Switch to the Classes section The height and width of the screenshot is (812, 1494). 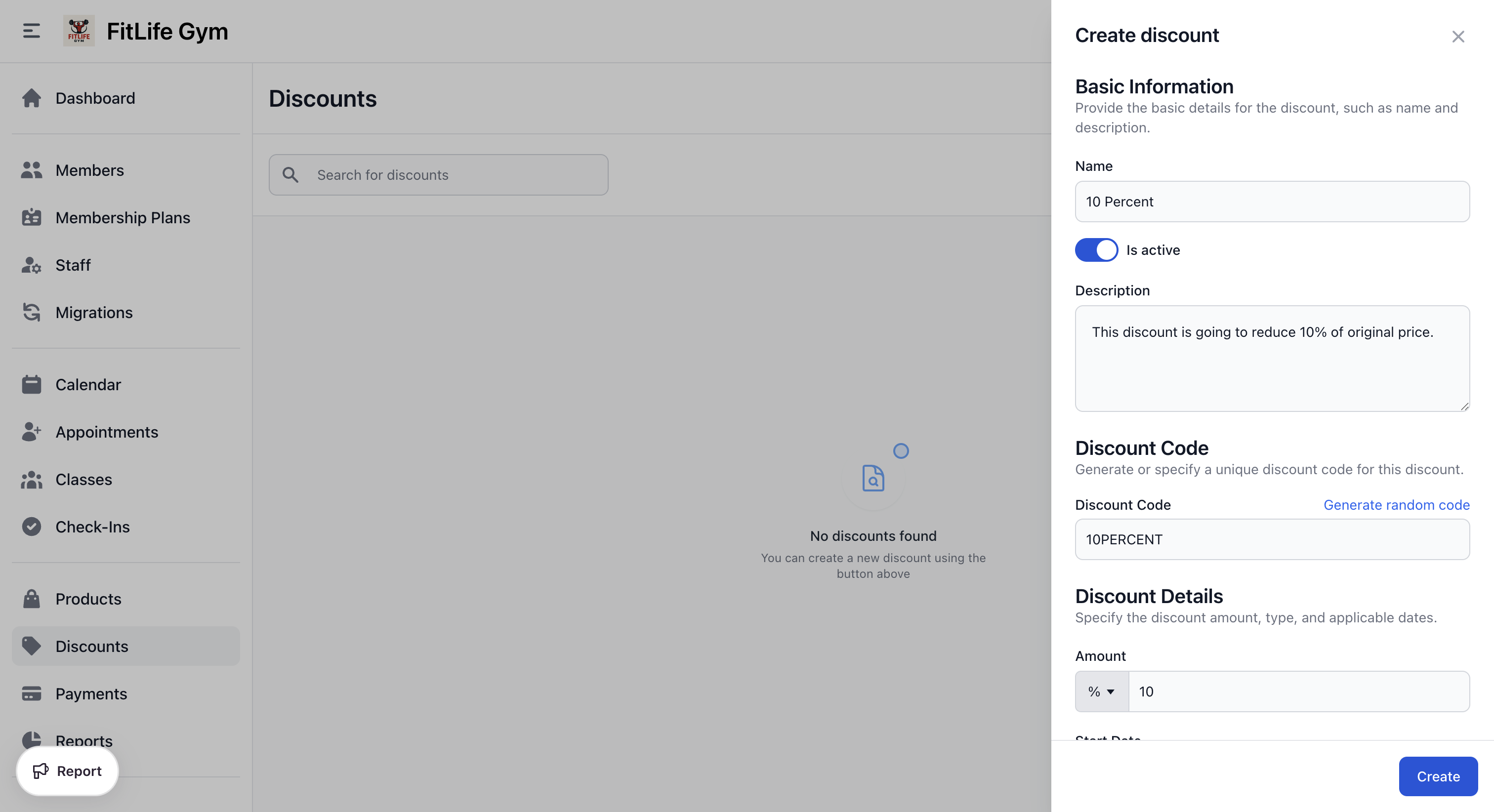pyautogui.click(x=83, y=479)
